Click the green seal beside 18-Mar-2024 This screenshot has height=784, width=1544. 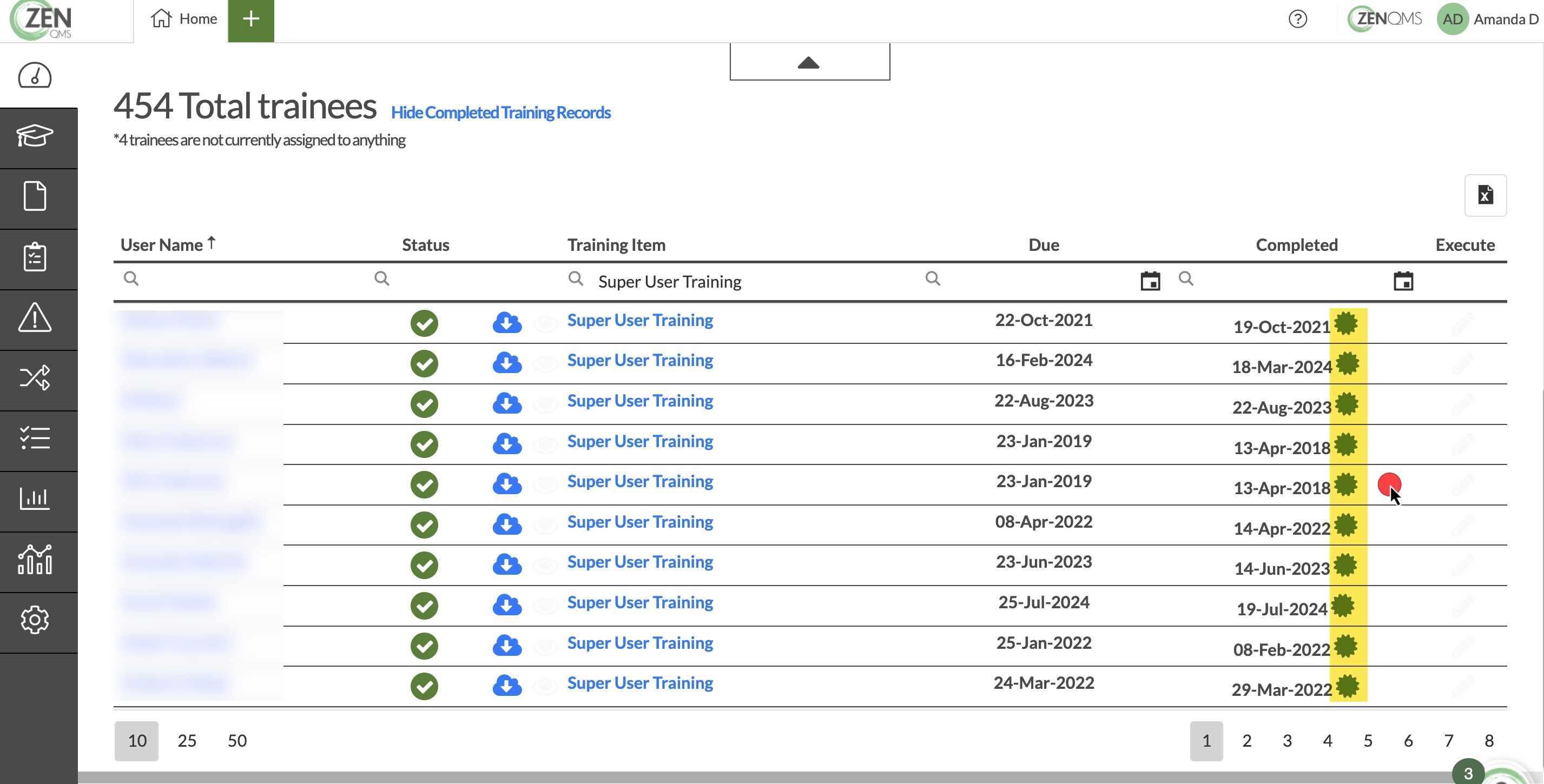pos(1347,363)
